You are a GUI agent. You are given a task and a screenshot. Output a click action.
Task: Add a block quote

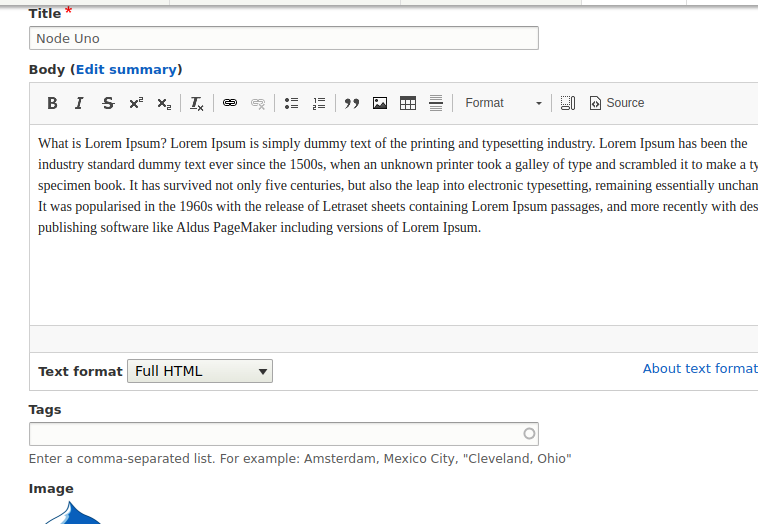point(351,103)
